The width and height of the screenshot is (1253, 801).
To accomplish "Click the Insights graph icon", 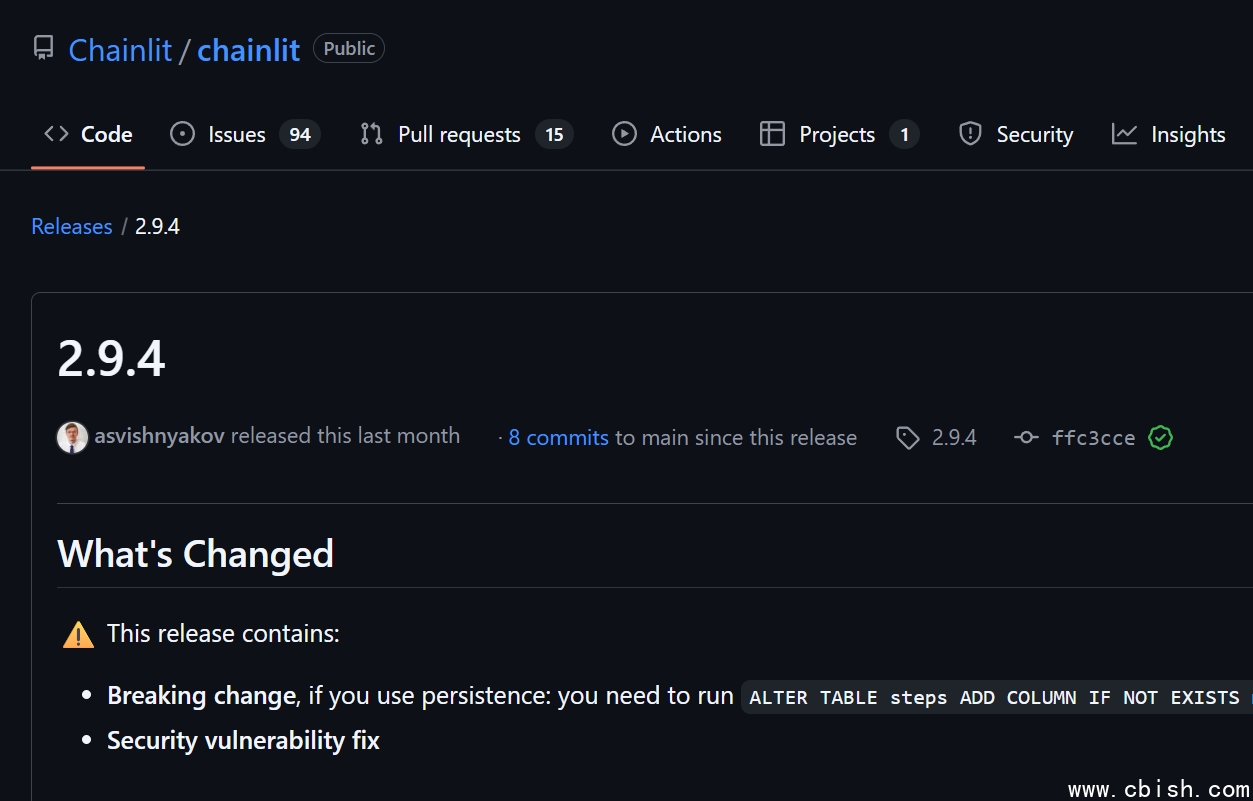I will [x=1124, y=134].
